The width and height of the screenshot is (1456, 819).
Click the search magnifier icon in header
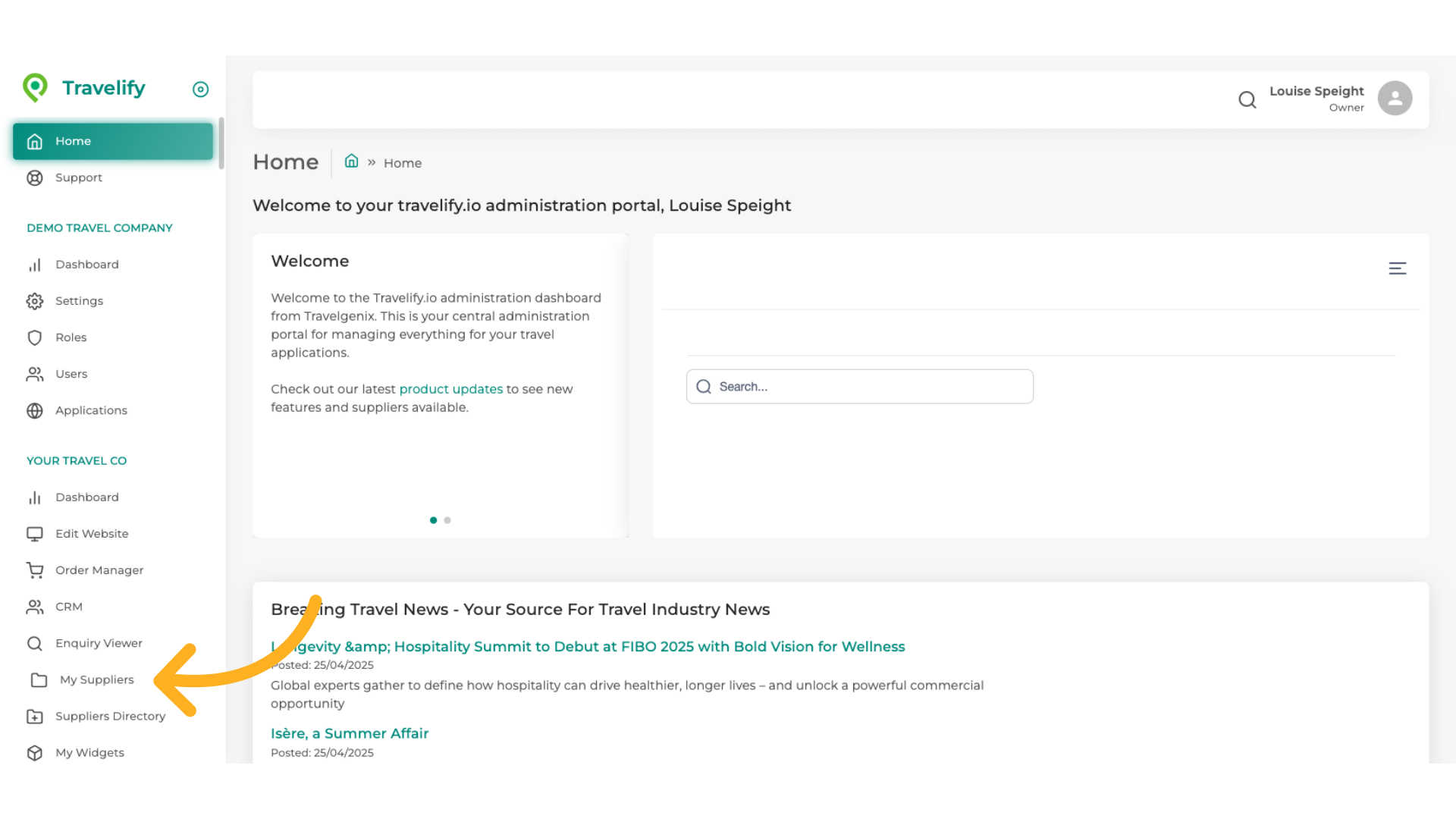1247,99
